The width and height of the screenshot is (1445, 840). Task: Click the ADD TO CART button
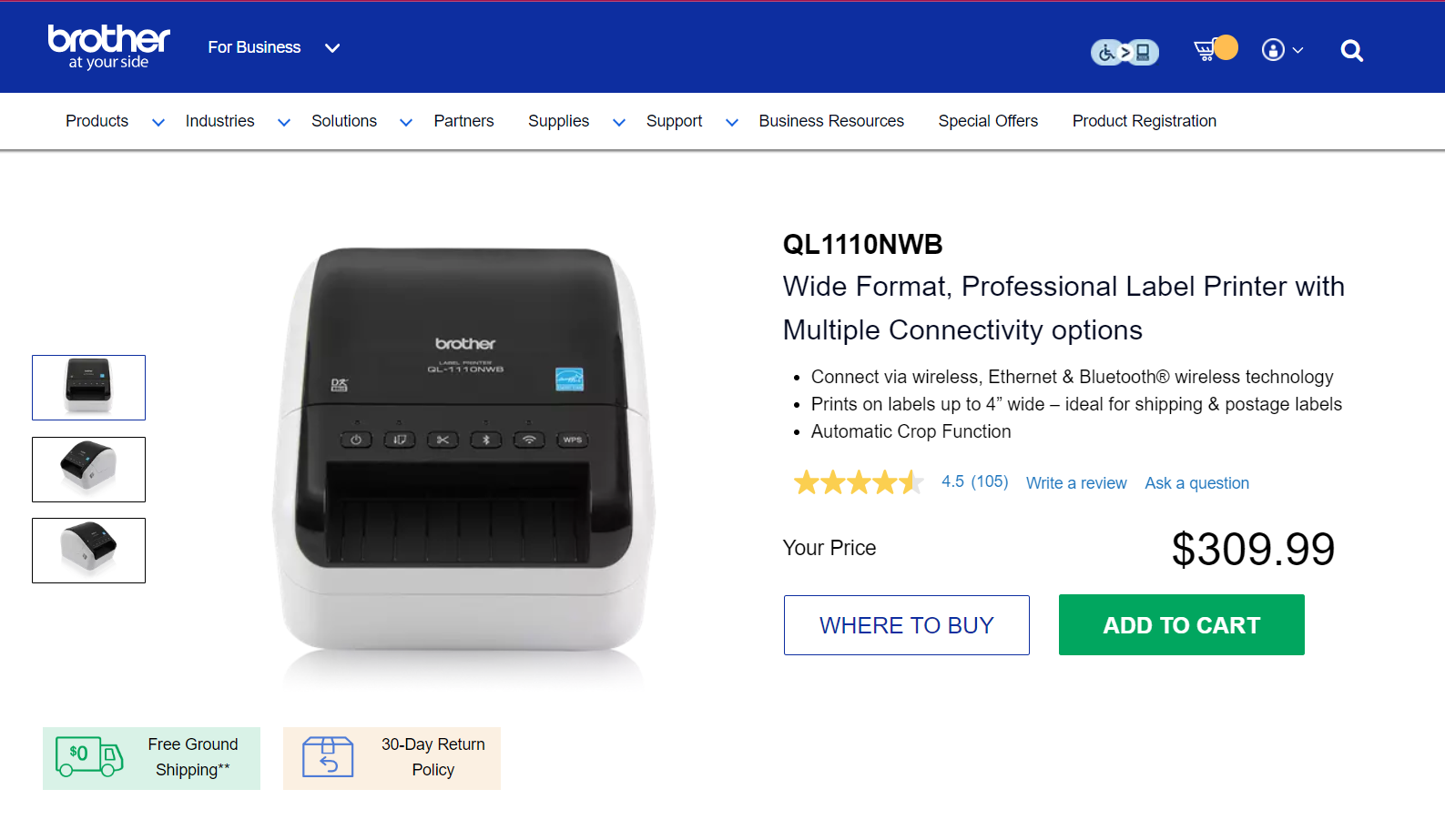point(1181,624)
